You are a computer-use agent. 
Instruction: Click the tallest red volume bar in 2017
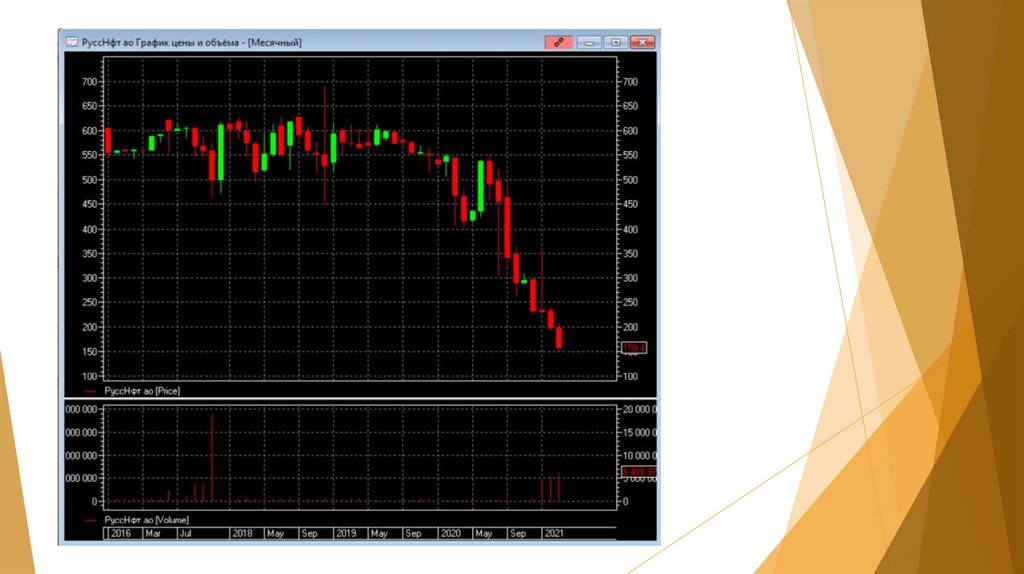(212, 457)
